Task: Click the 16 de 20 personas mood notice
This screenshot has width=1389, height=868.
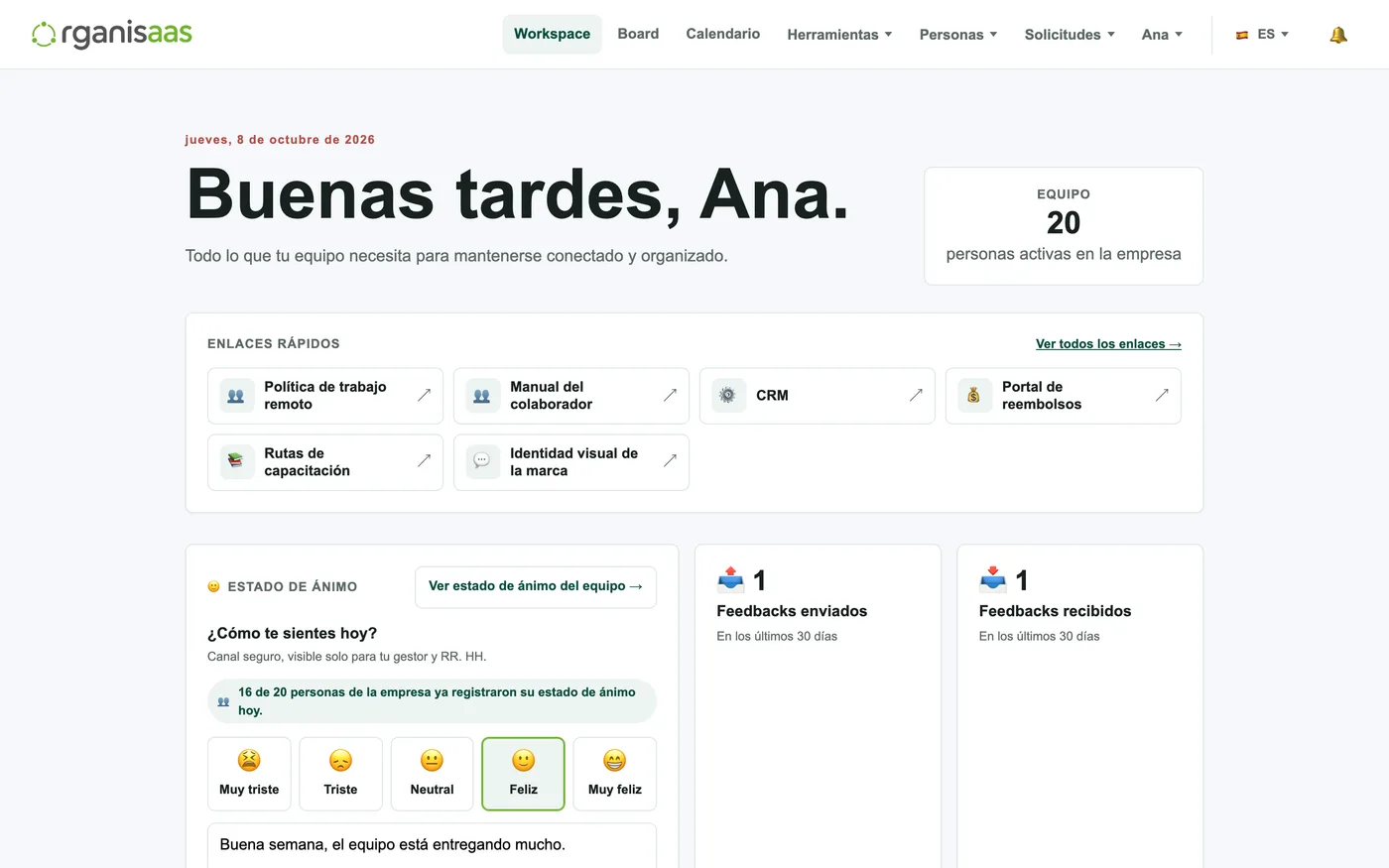Action: (432, 701)
